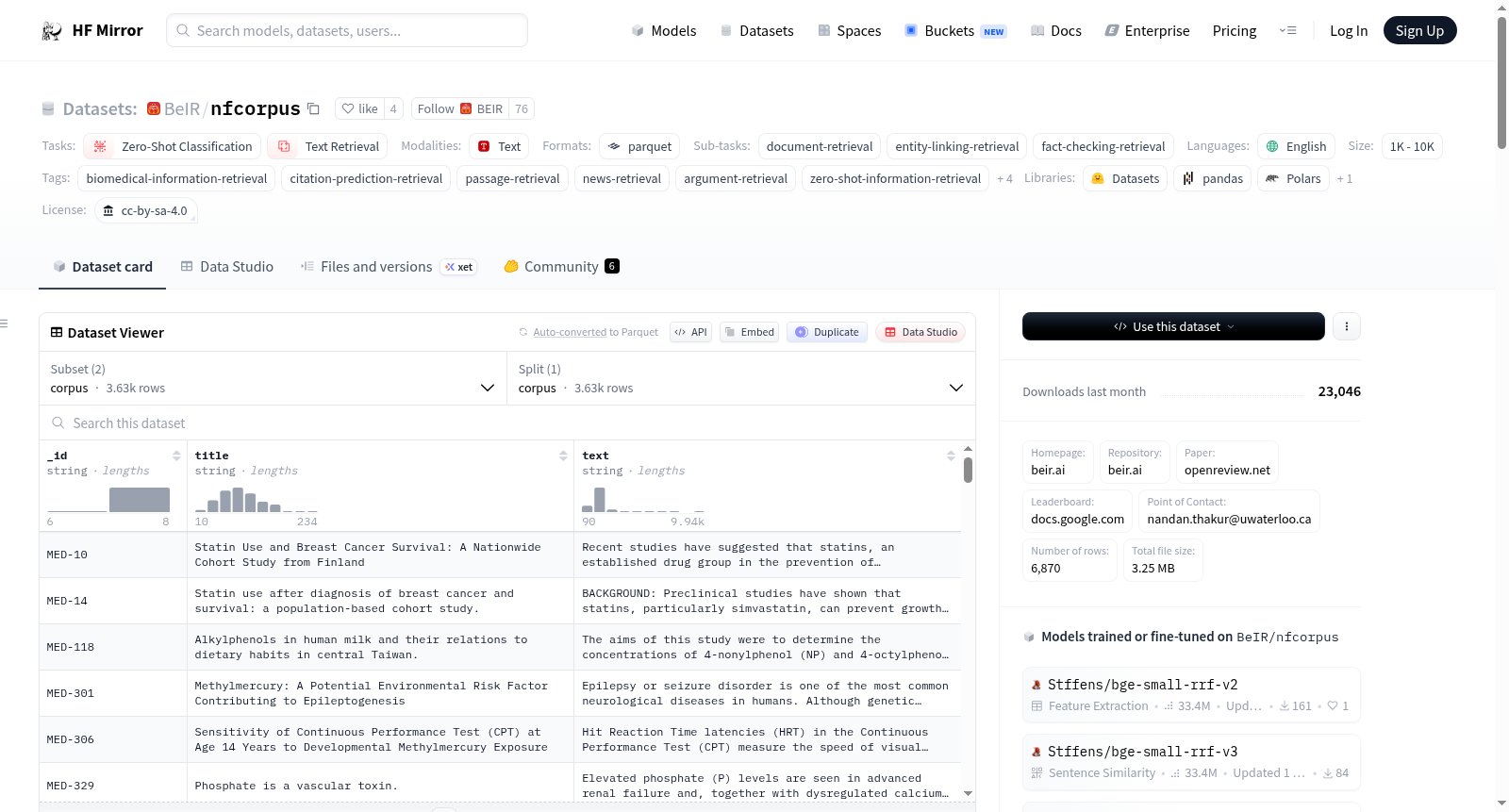
Task: Click the biomedical-information-retrieval tag
Action: coord(176,179)
